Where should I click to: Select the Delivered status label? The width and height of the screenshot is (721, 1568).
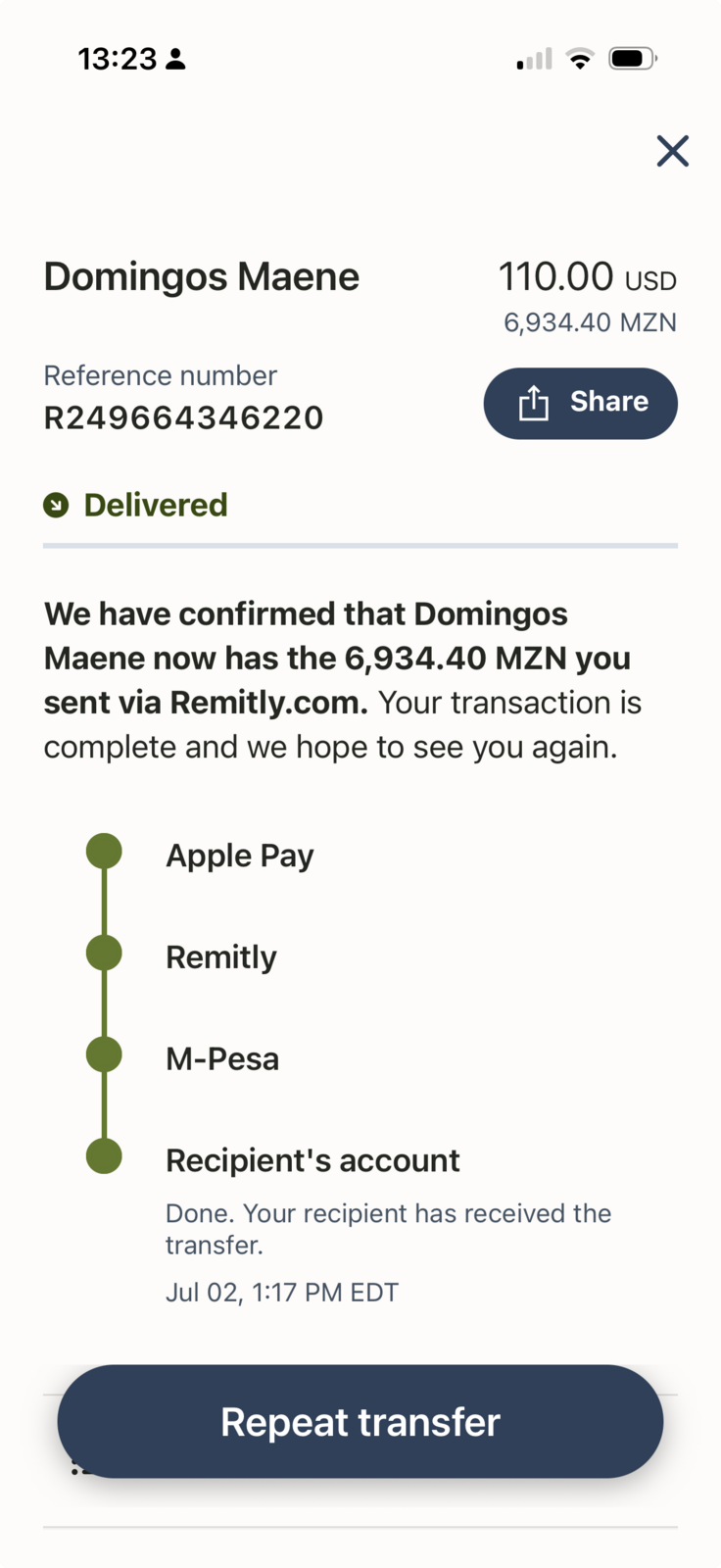coord(156,505)
